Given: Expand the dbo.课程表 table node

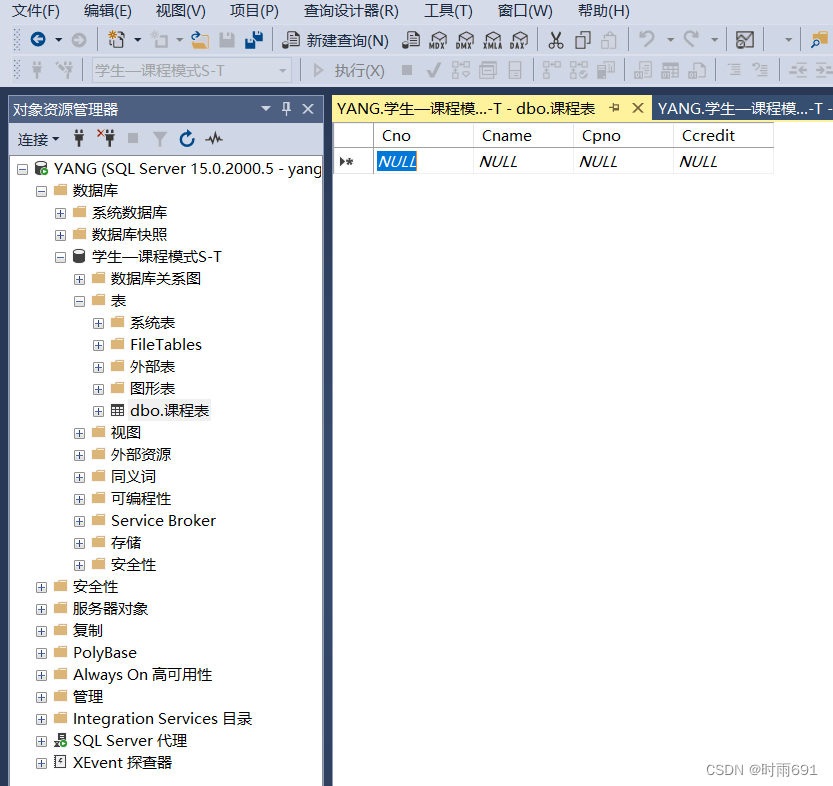Looking at the screenshot, I should point(98,412).
